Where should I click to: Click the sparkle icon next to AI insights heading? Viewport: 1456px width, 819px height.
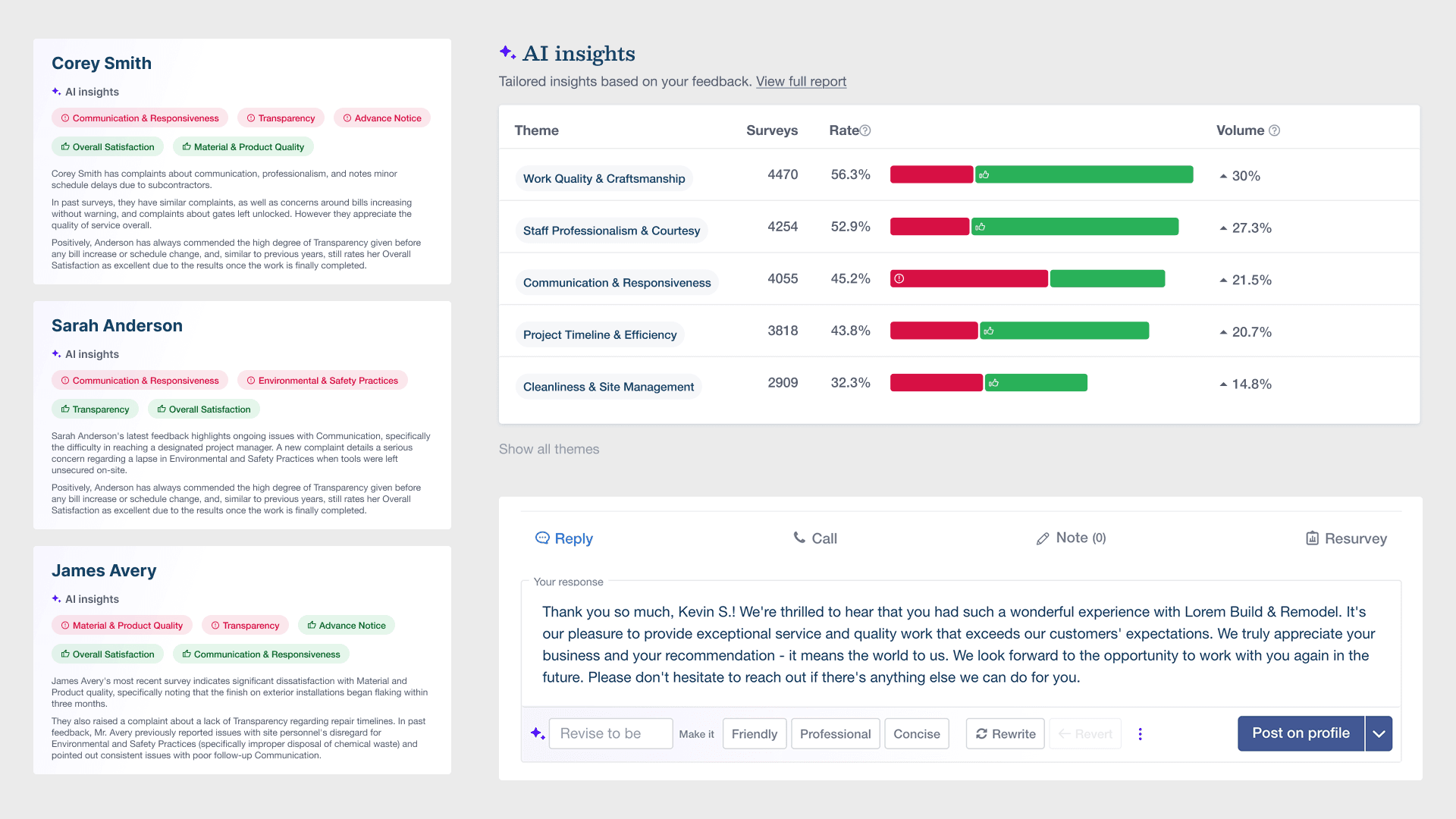point(507,52)
